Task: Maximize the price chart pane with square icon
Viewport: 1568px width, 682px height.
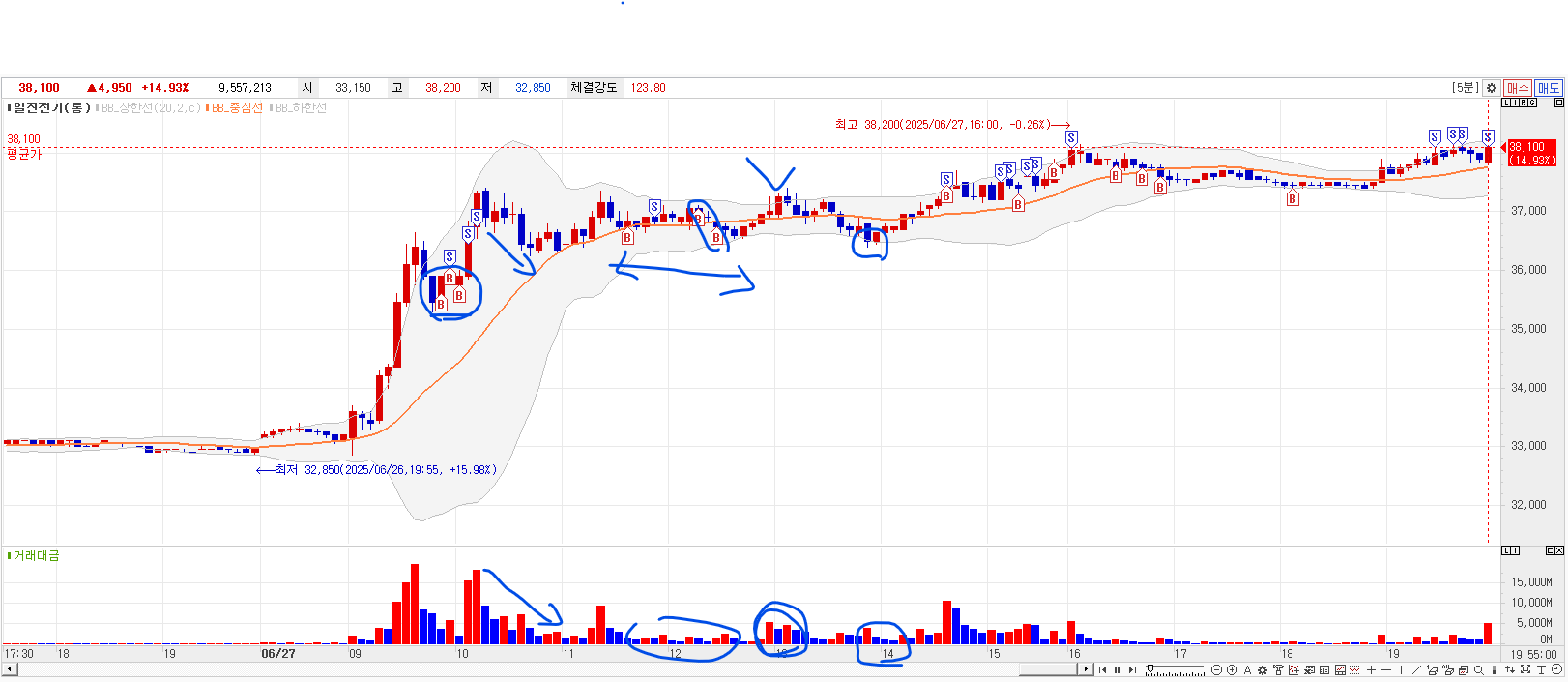Action: point(1558,103)
